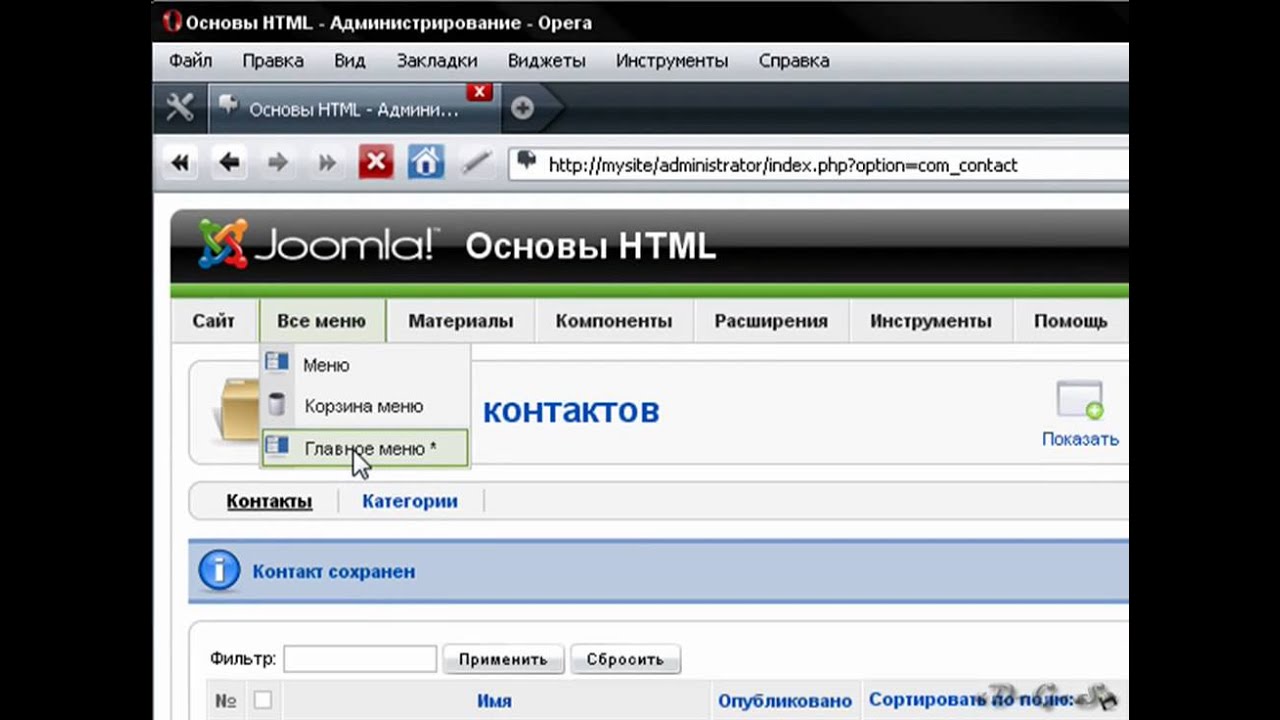Expand the Инструменты Joomla menu
The height and width of the screenshot is (720, 1280).
[931, 321]
